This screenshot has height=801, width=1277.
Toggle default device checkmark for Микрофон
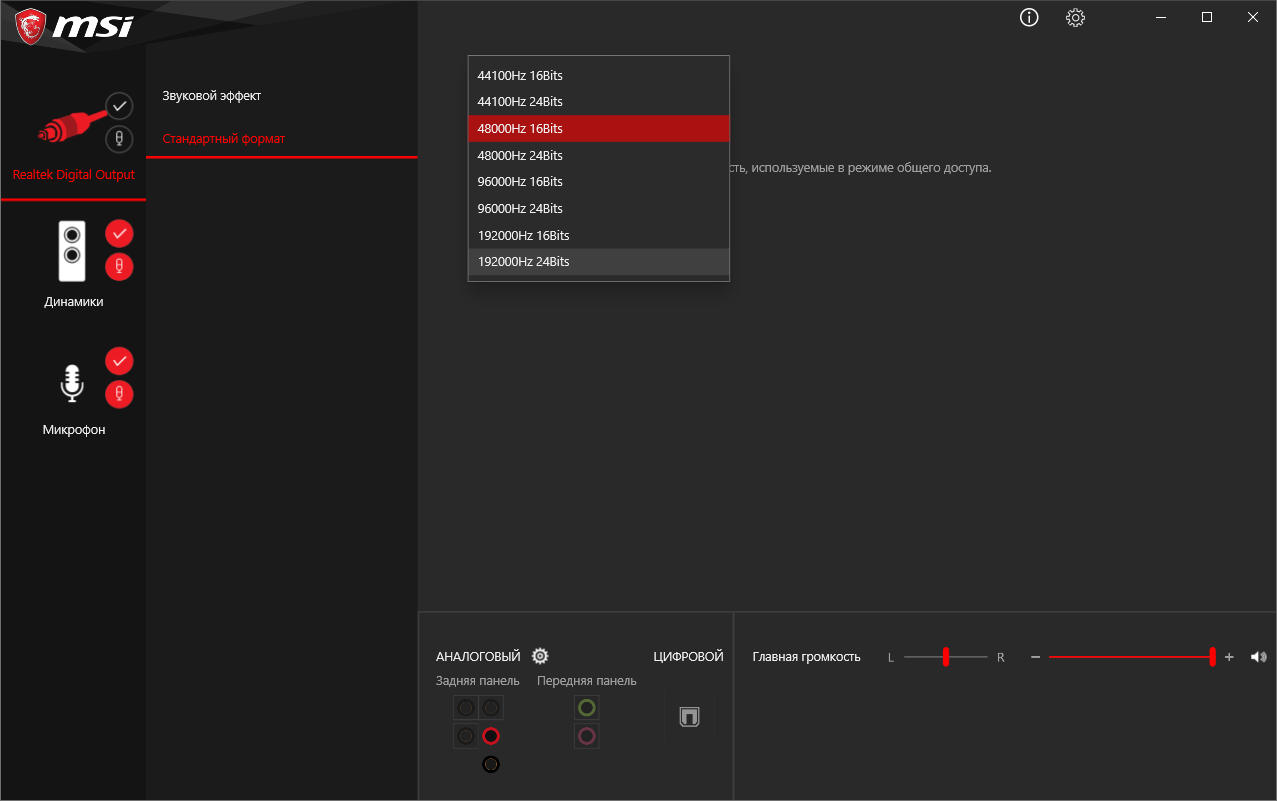(x=119, y=360)
